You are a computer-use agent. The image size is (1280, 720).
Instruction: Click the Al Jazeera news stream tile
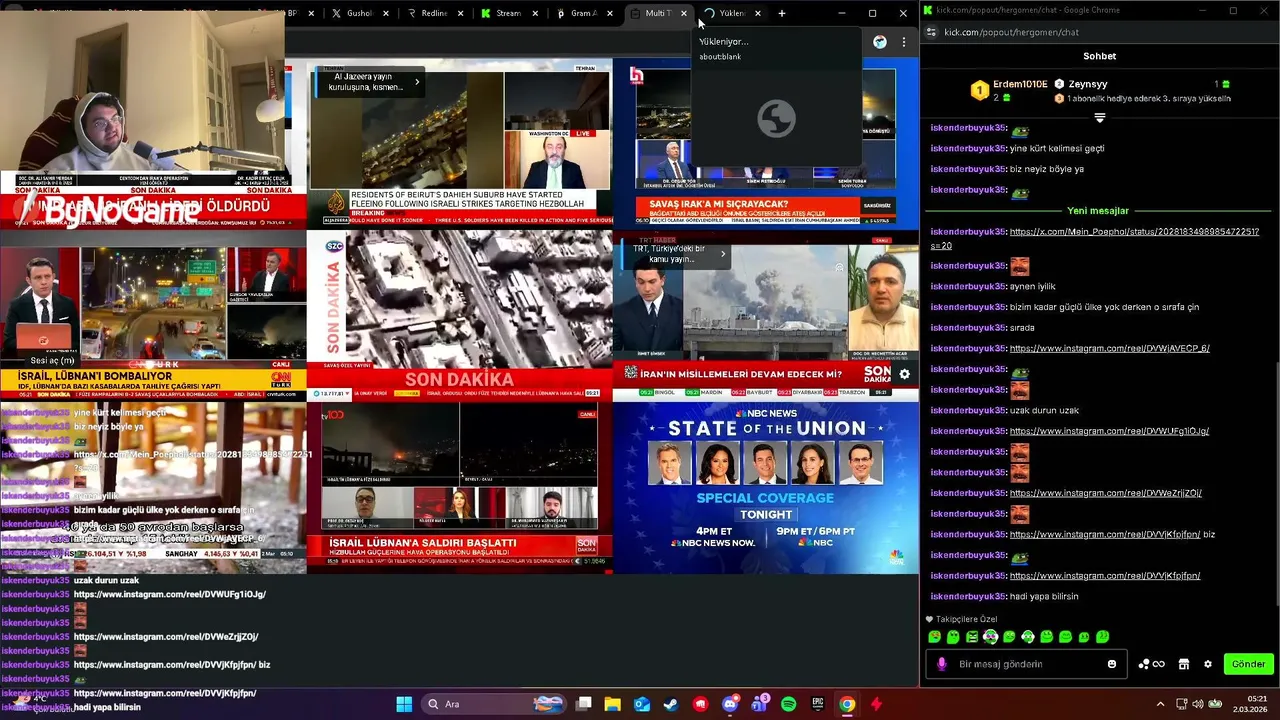click(460, 143)
